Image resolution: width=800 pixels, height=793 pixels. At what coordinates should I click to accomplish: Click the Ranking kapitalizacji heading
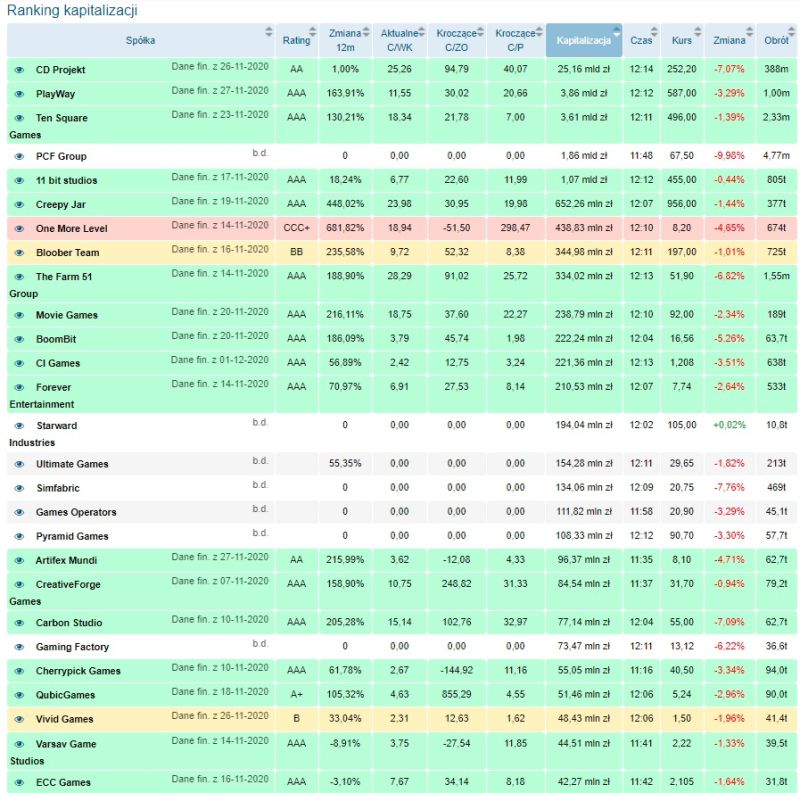click(72, 11)
